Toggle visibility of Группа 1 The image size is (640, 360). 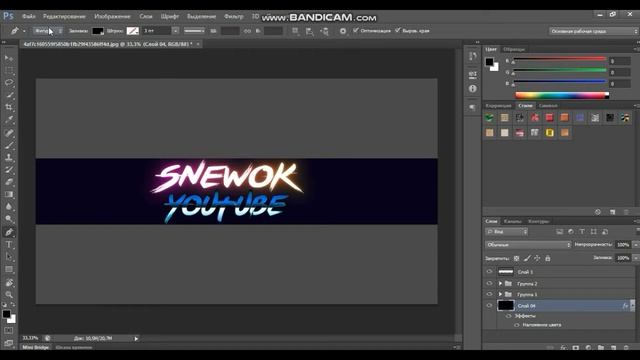489,294
